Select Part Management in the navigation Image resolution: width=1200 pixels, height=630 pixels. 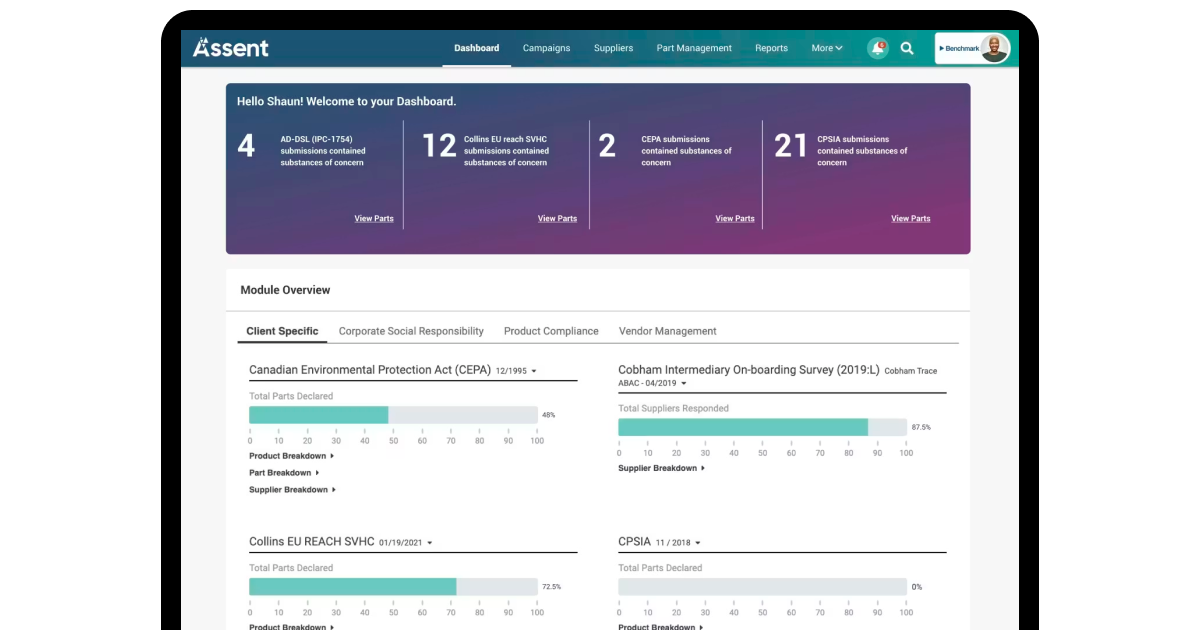point(694,48)
